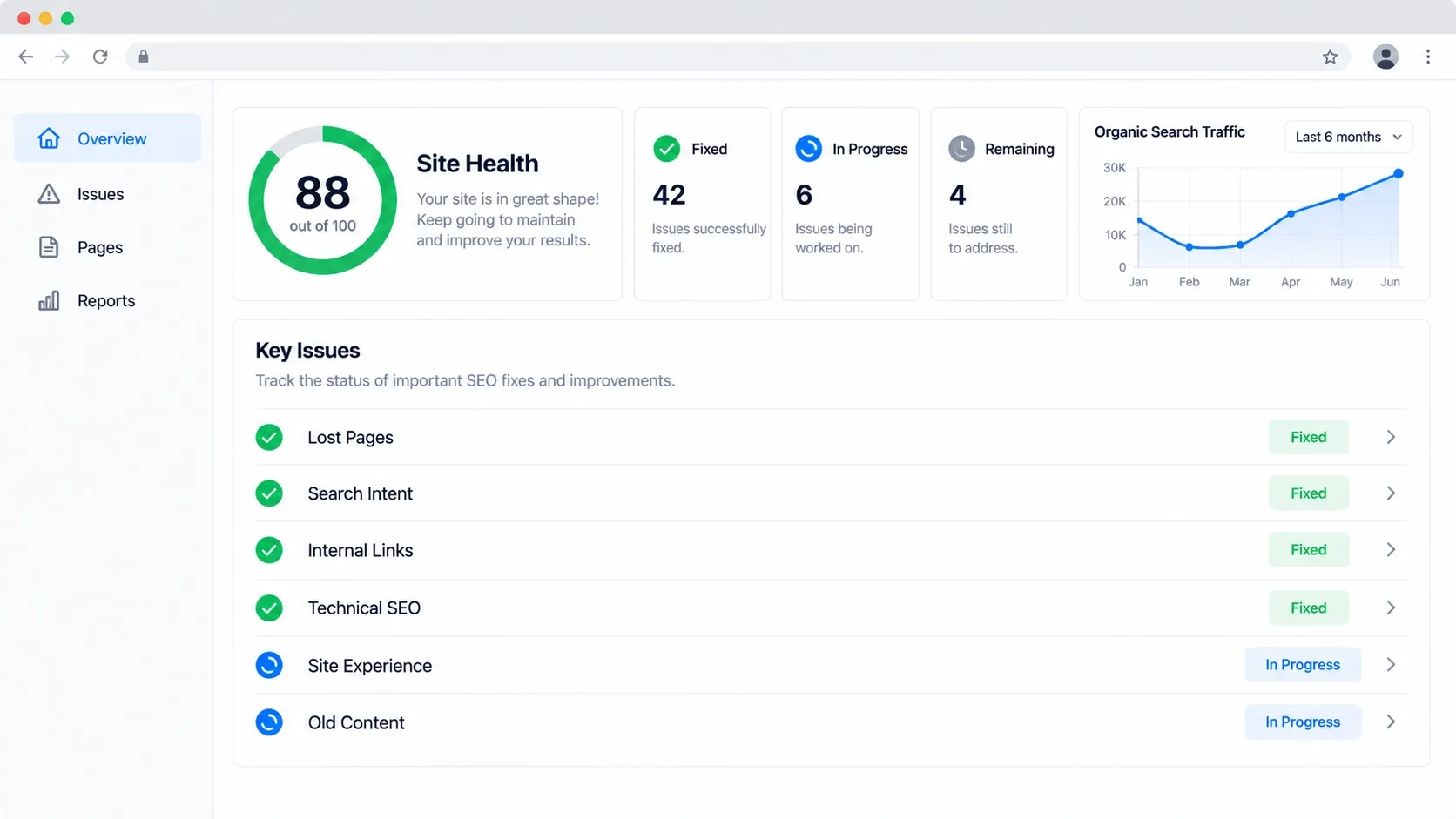Open the Last 6 months dropdown
The height and width of the screenshot is (819, 1456).
(1348, 137)
